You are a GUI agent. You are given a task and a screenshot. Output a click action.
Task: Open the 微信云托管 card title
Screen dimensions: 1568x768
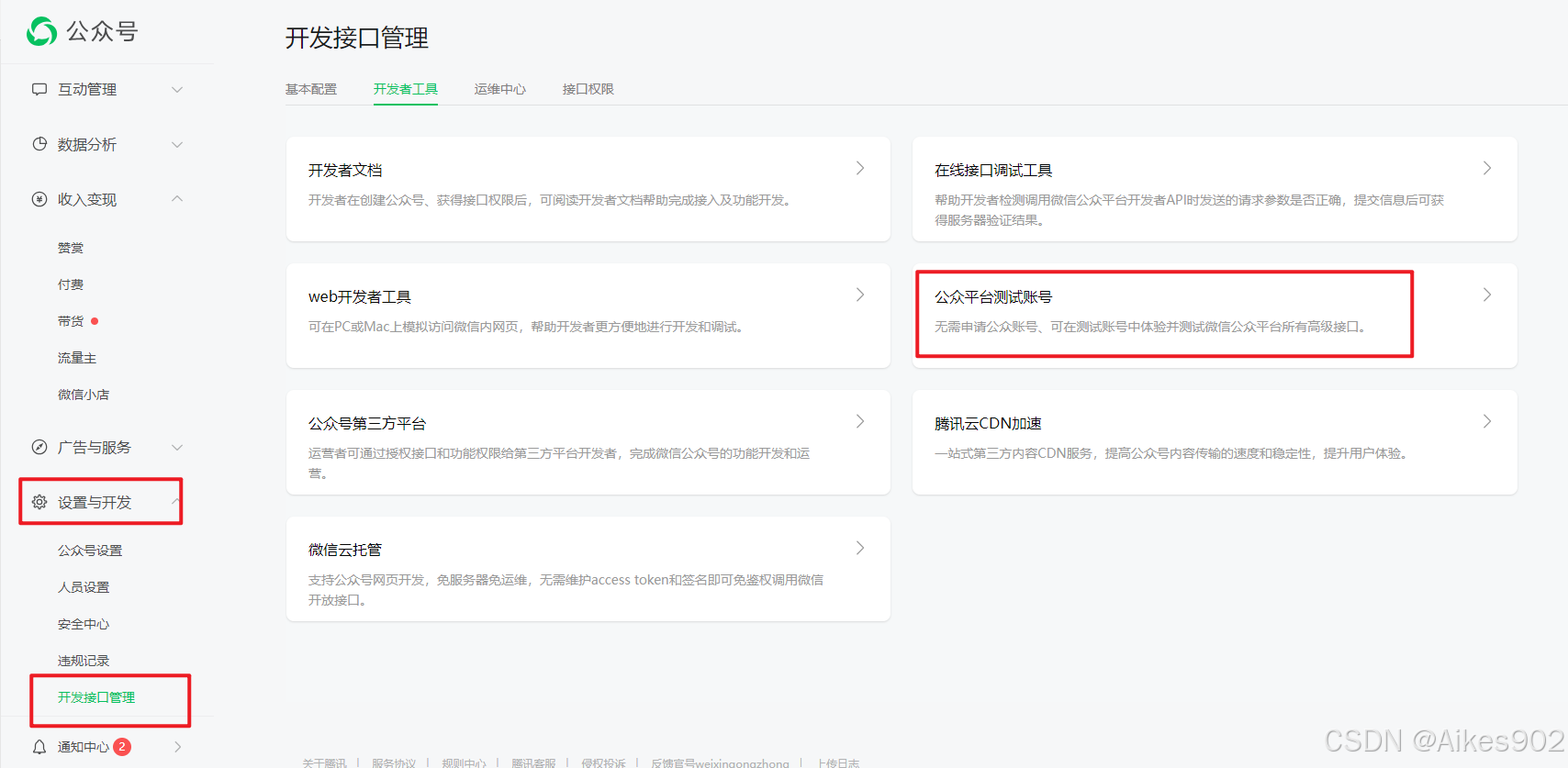(345, 550)
